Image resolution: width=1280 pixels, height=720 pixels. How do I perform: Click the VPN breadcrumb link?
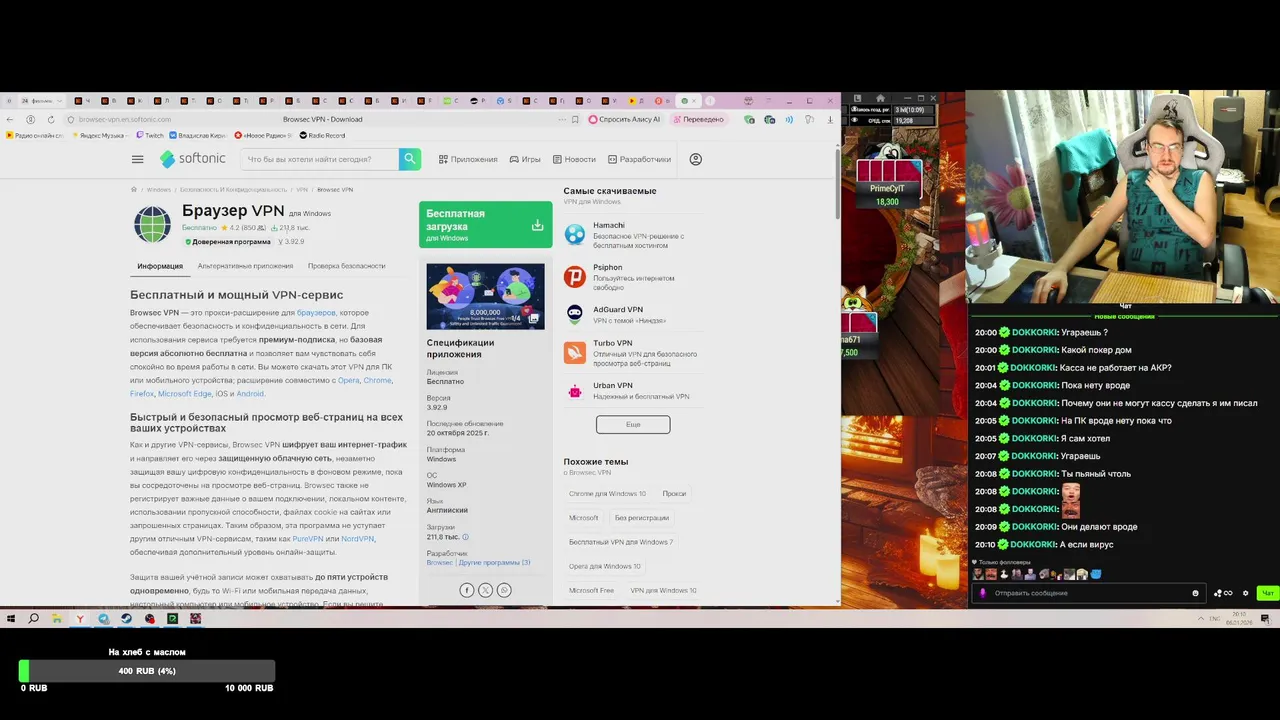[x=302, y=189]
